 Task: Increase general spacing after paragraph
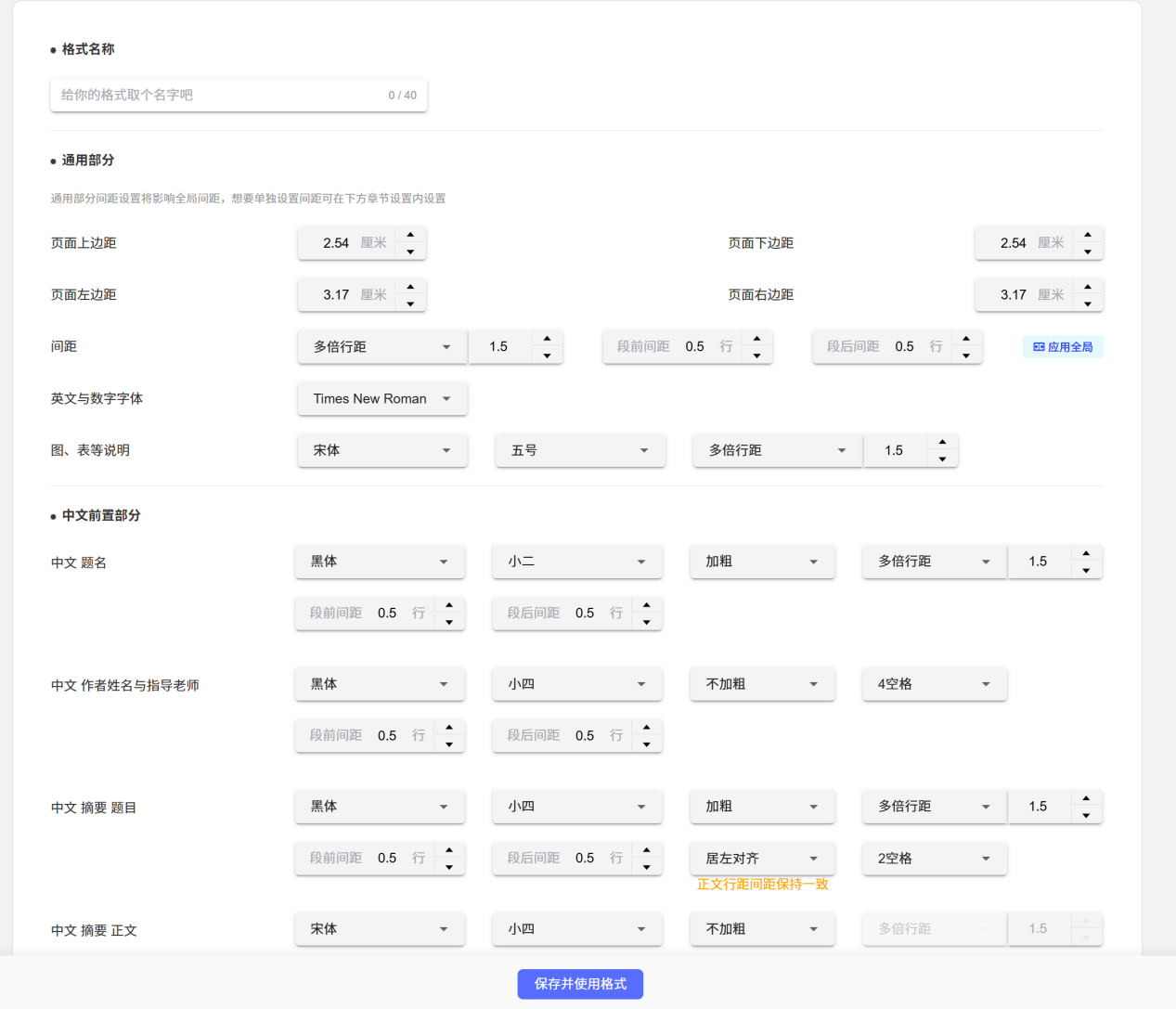pos(966,339)
